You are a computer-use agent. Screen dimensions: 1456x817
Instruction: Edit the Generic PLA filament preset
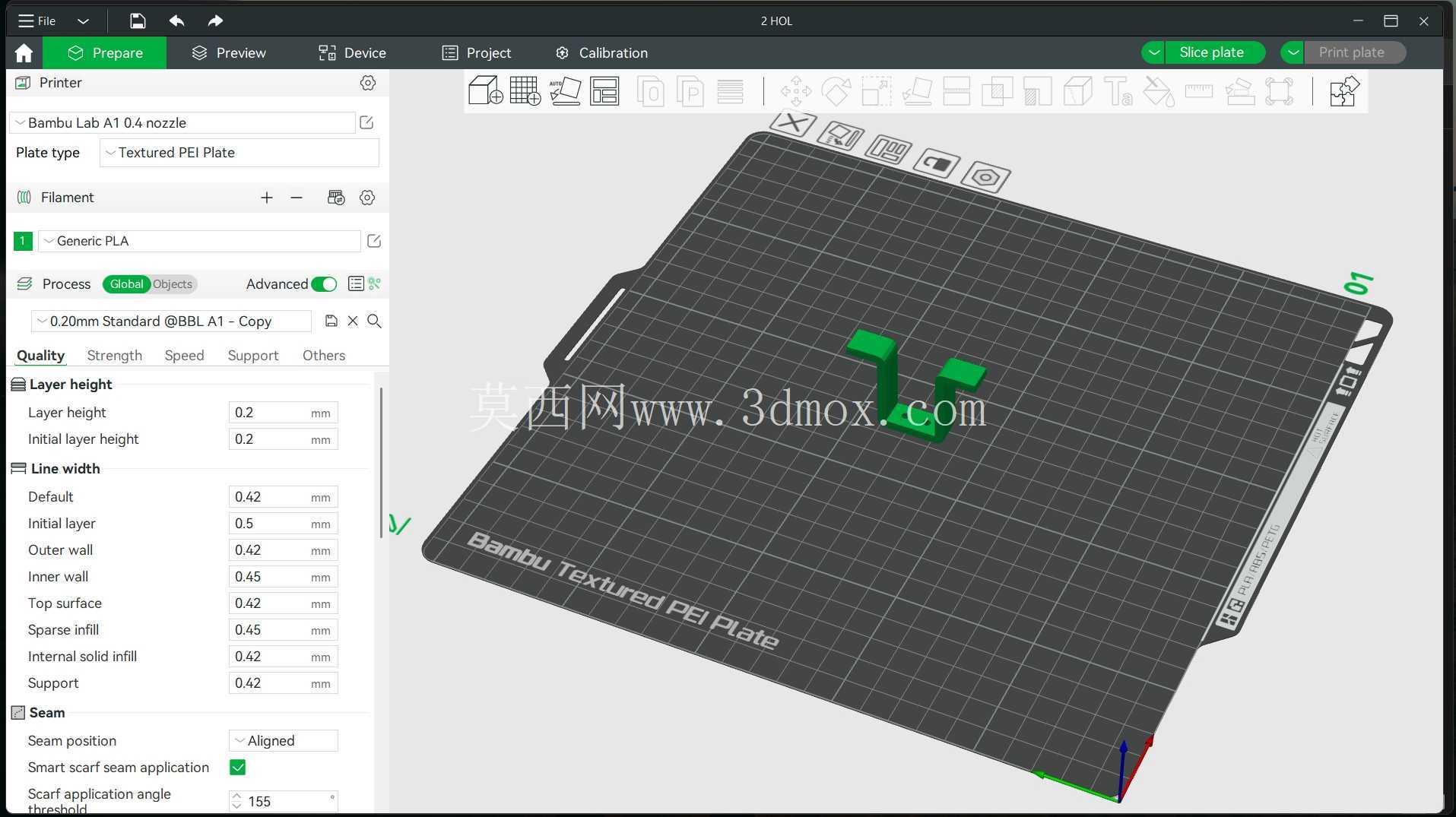(374, 241)
